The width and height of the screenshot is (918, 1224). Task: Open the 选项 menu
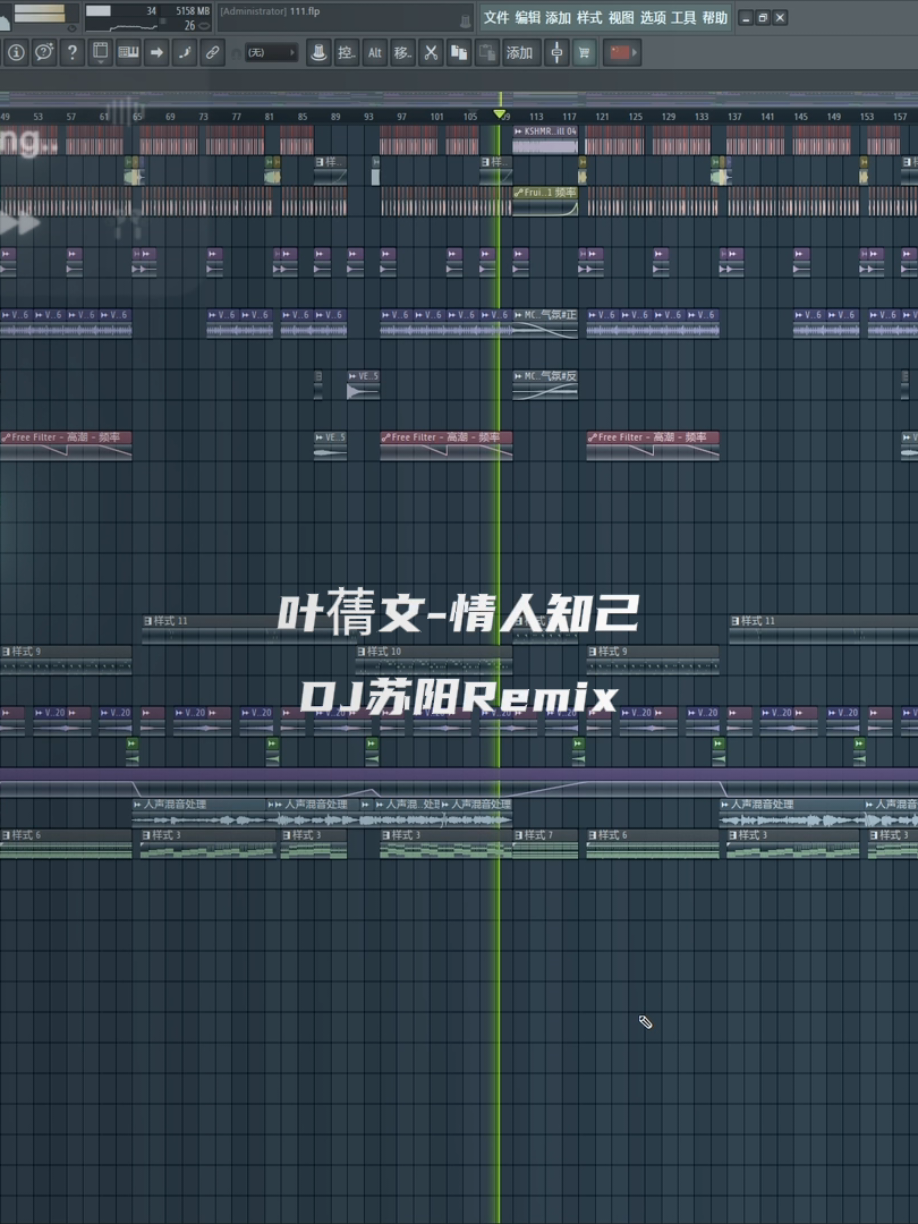click(653, 18)
